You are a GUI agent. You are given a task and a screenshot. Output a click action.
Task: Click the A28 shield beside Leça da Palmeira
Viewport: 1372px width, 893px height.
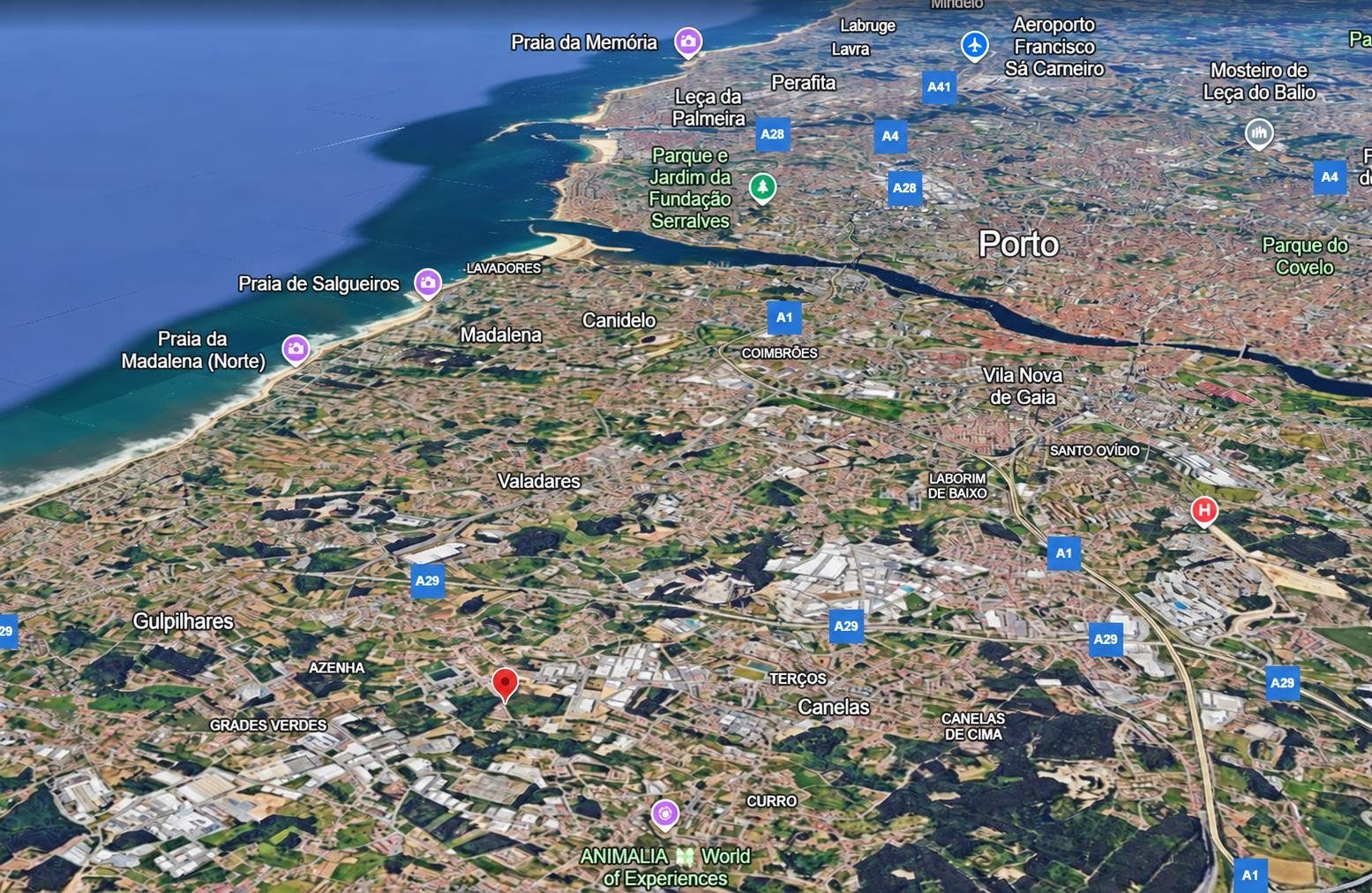point(772,134)
